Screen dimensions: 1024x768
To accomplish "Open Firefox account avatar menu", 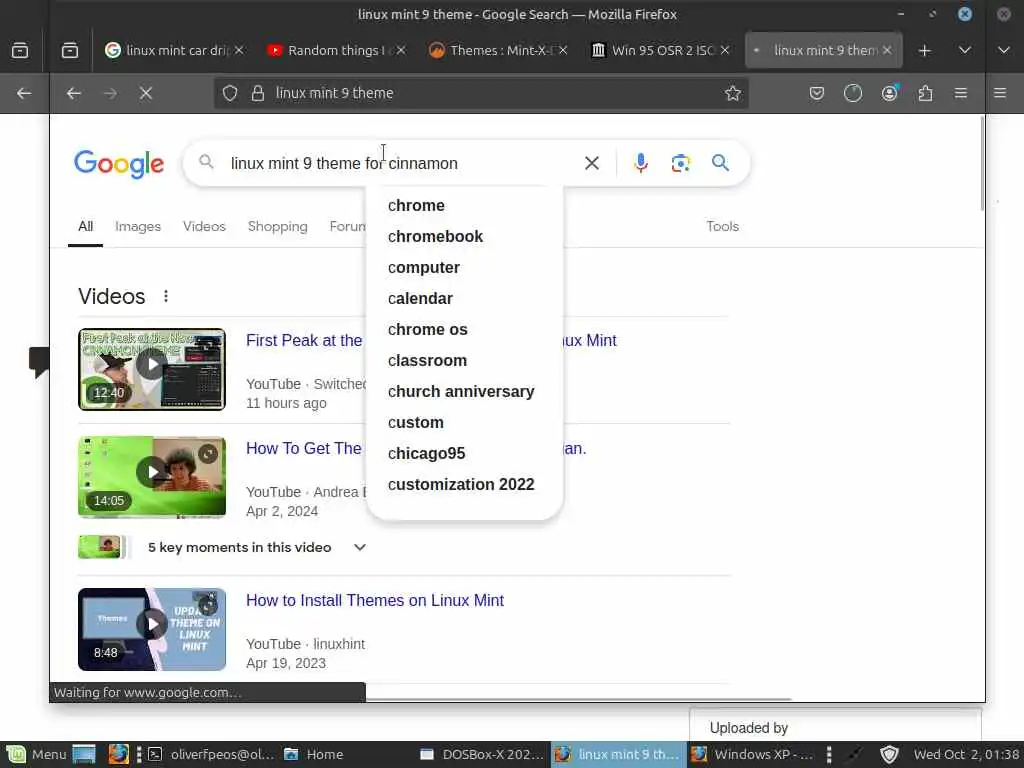I will pyautogui.click(x=889, y=93).
